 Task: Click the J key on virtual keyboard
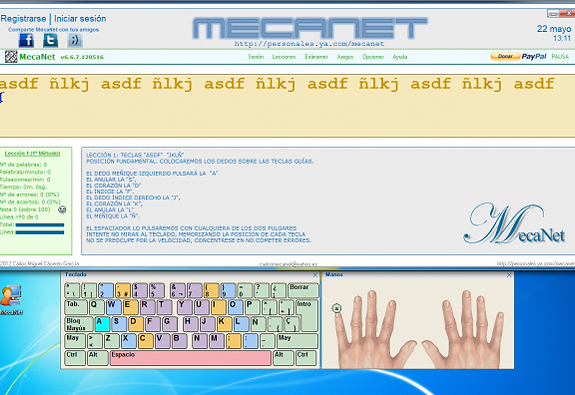(x=207, y=324)
